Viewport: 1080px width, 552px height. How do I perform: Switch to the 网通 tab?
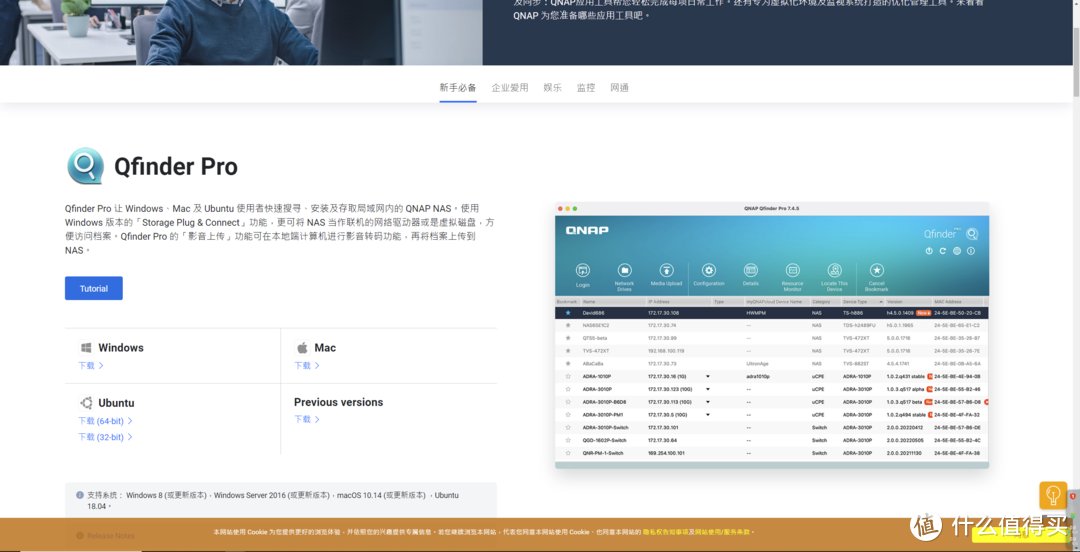click(619, 88)
